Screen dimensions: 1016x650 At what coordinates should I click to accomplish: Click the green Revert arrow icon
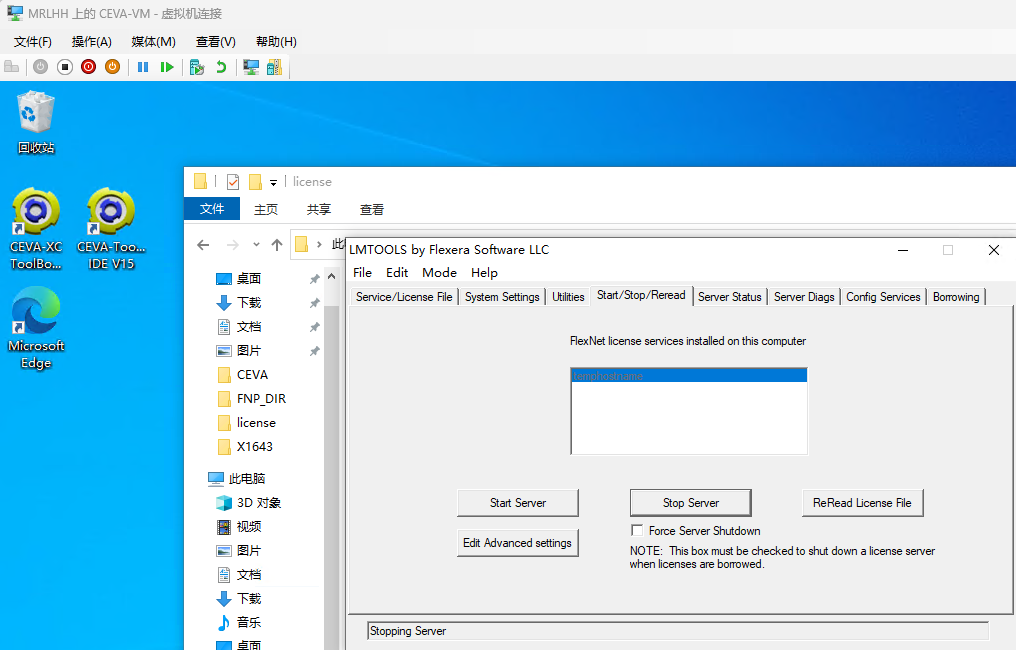coord(221,67)
